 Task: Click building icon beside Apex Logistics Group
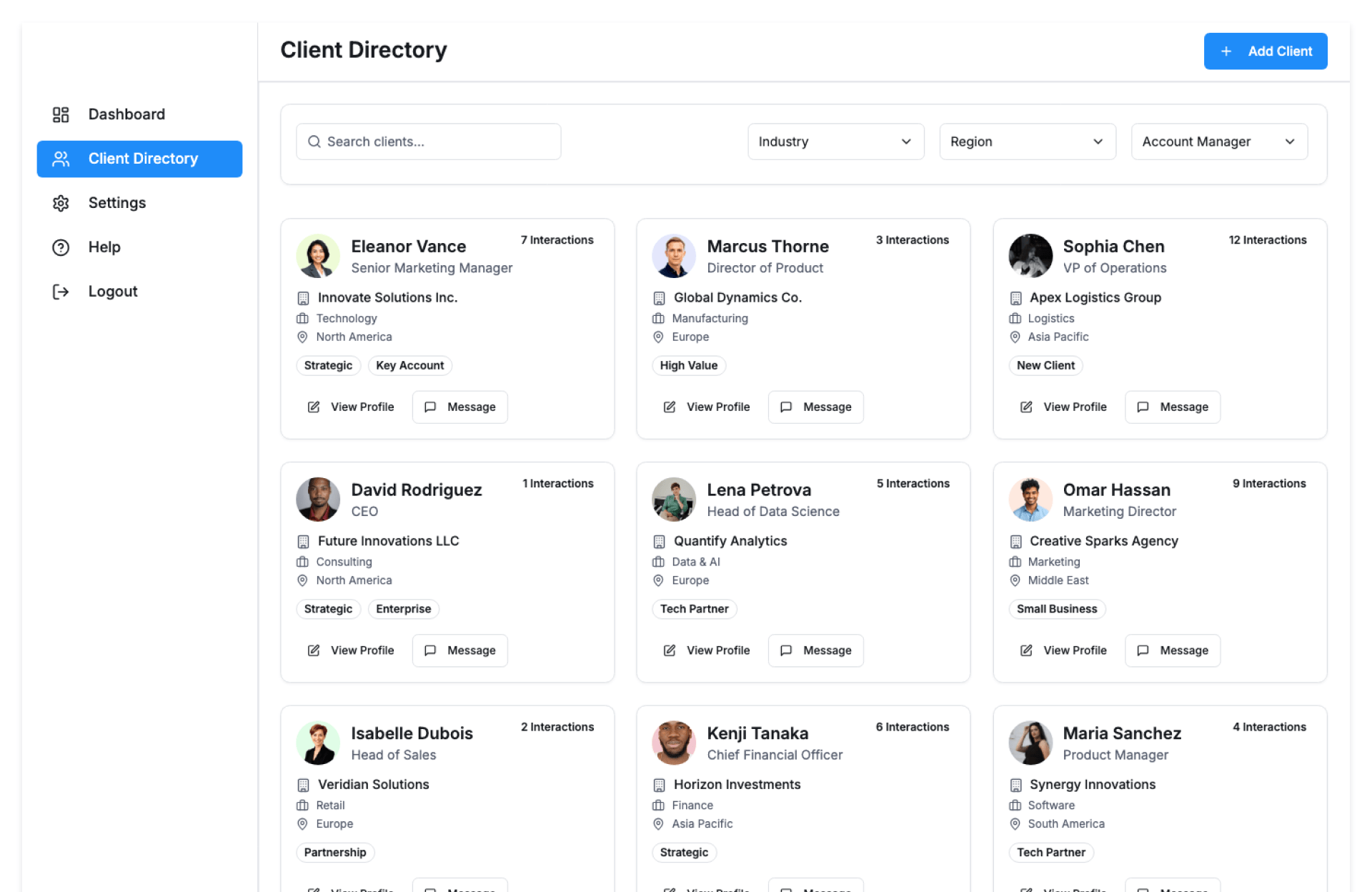point(1015,298)
